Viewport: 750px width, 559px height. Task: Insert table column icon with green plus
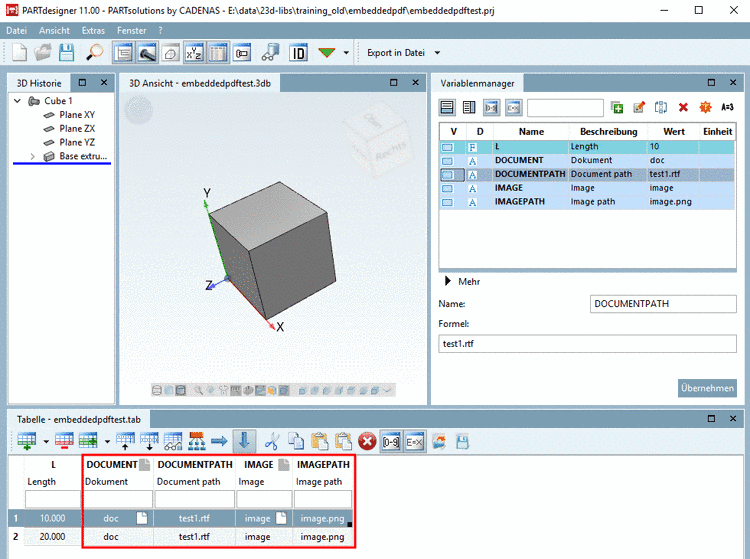pos(88,441)
